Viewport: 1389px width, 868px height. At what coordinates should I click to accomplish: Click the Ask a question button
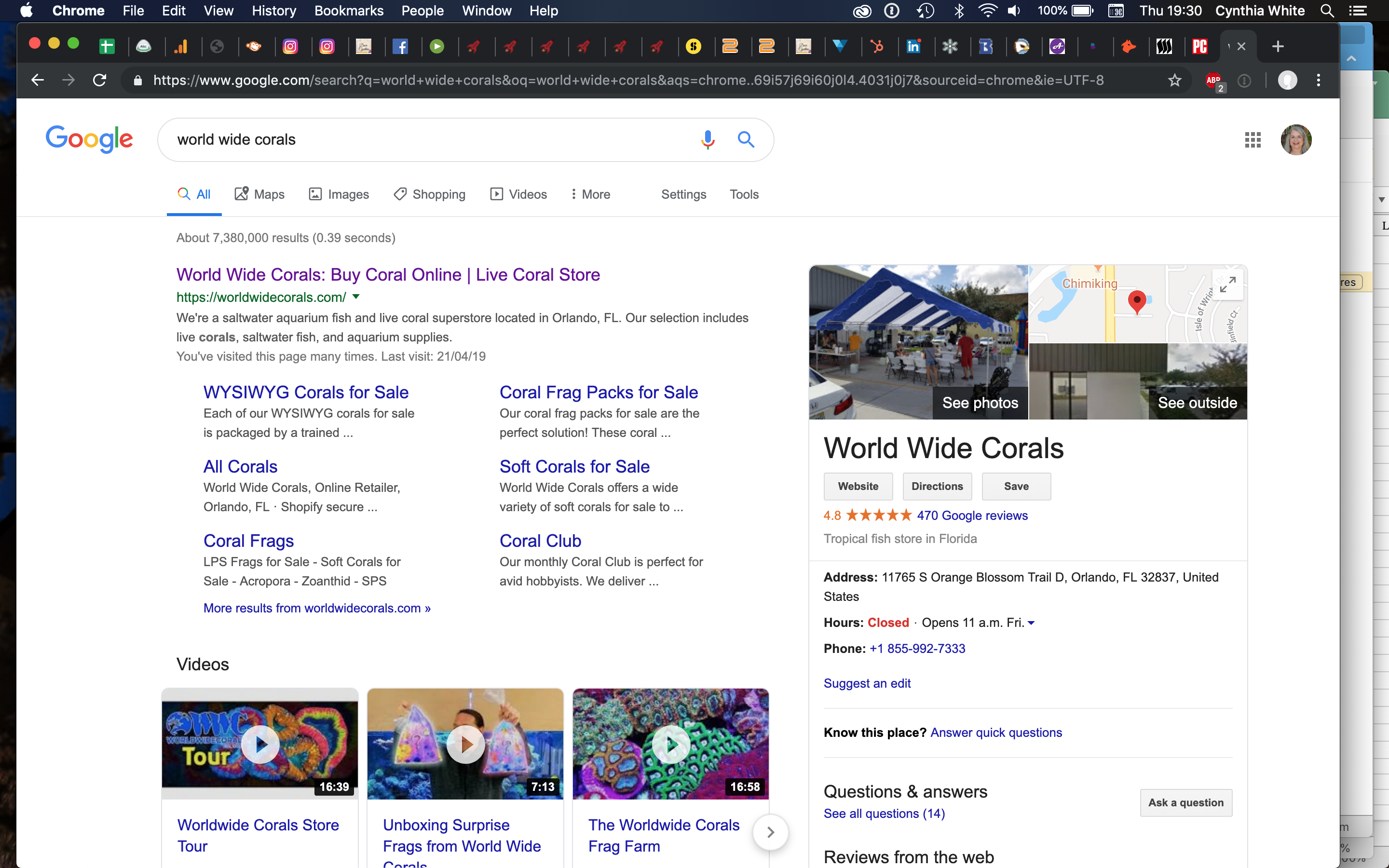coord(1186,802)
